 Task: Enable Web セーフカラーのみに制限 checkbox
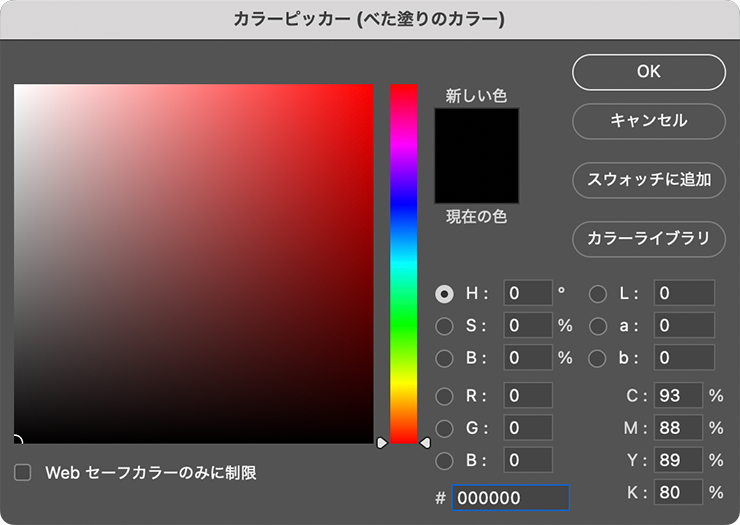tap(23, 472)
